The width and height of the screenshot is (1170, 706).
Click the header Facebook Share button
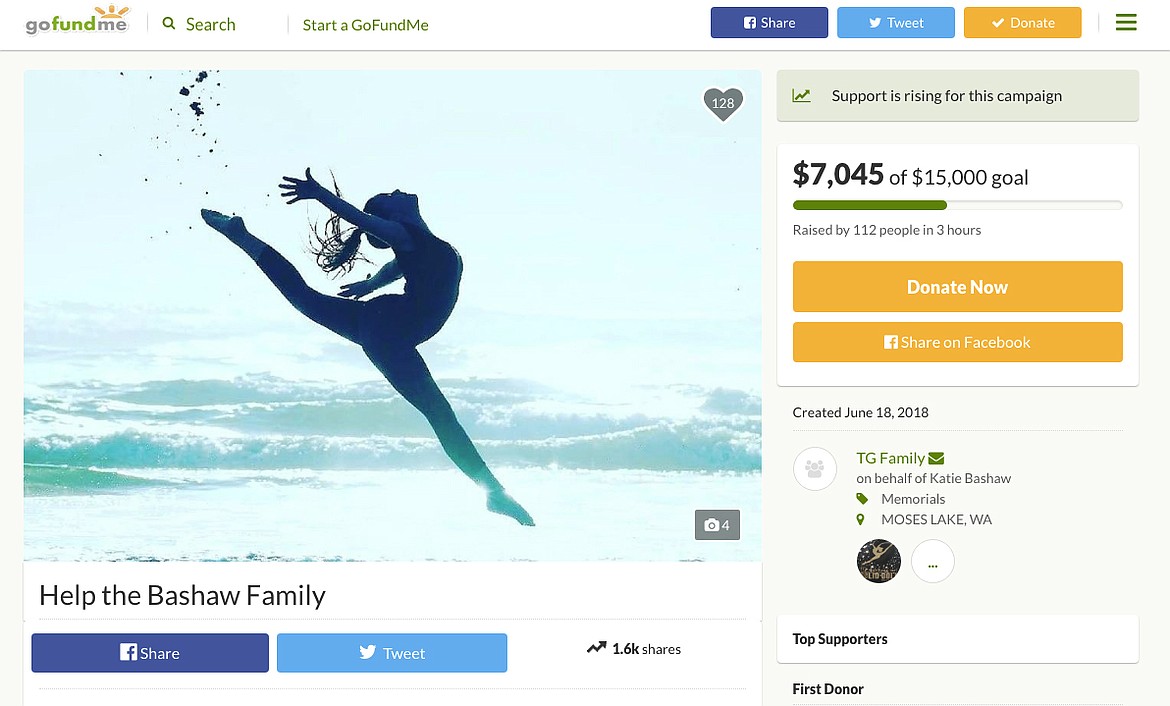(x=769, y=23)
